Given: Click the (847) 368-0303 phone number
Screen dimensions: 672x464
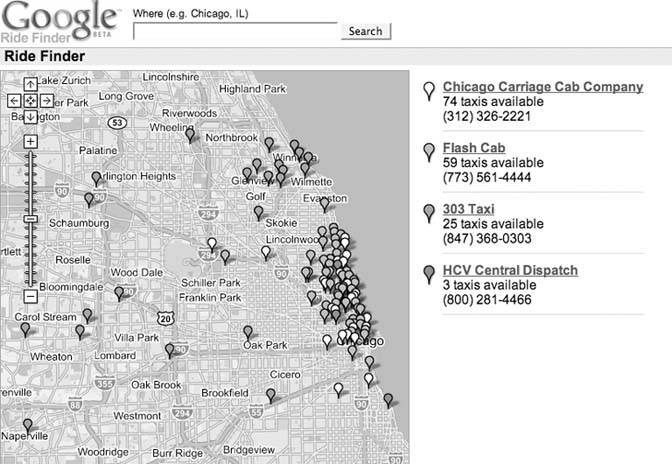Looking at the screenshot, I should (x=487, y=239).
